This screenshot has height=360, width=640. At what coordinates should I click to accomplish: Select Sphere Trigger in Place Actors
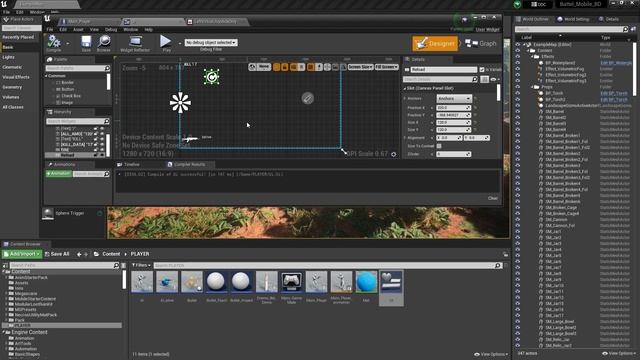[x=70, y=213]
